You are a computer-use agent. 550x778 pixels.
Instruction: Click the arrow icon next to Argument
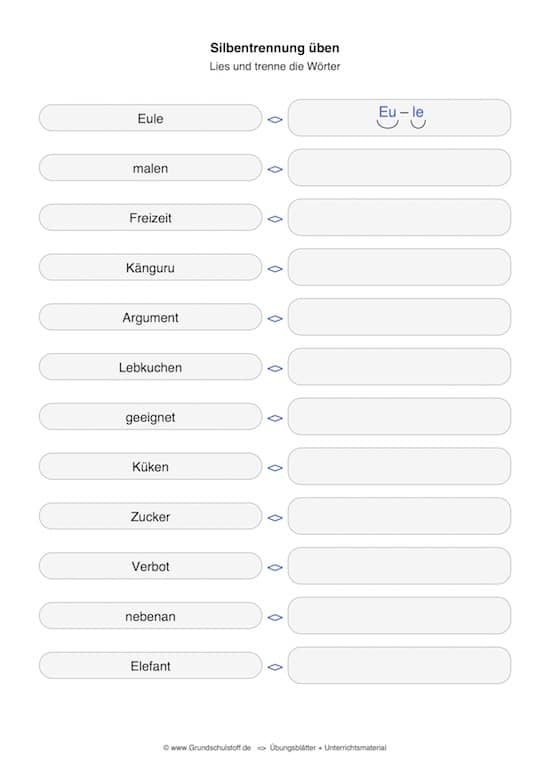click(x=275, y=319)
